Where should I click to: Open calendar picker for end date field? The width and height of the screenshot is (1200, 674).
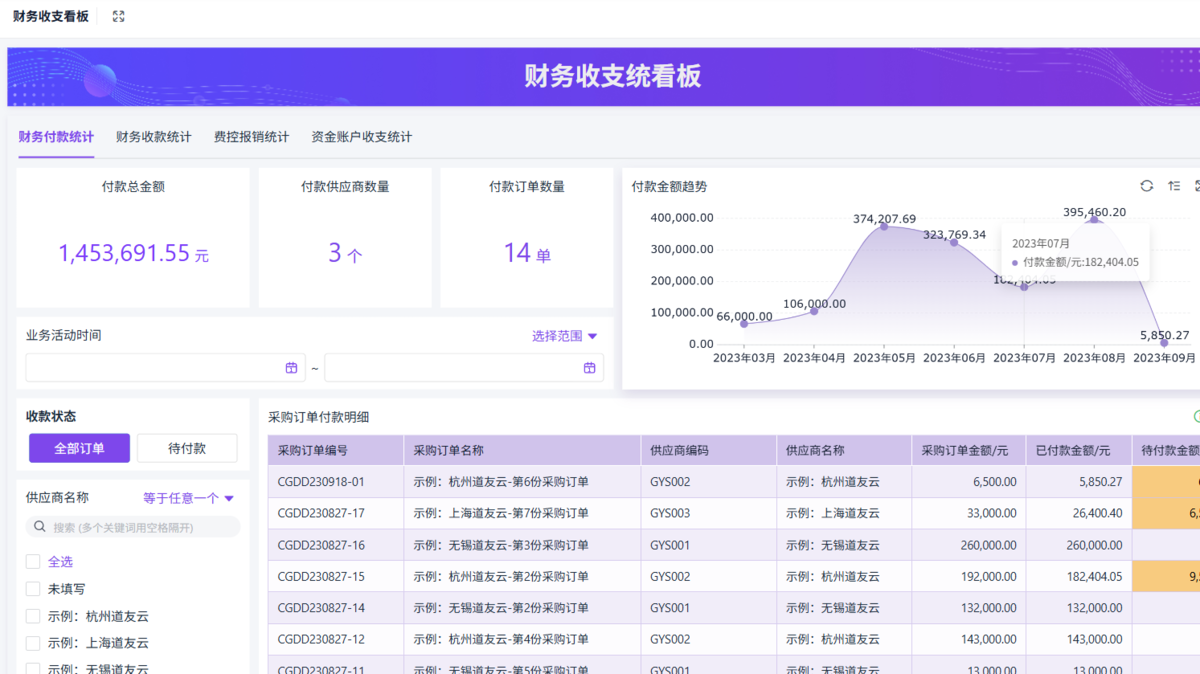pyautogui.click(x=589, y=368)
